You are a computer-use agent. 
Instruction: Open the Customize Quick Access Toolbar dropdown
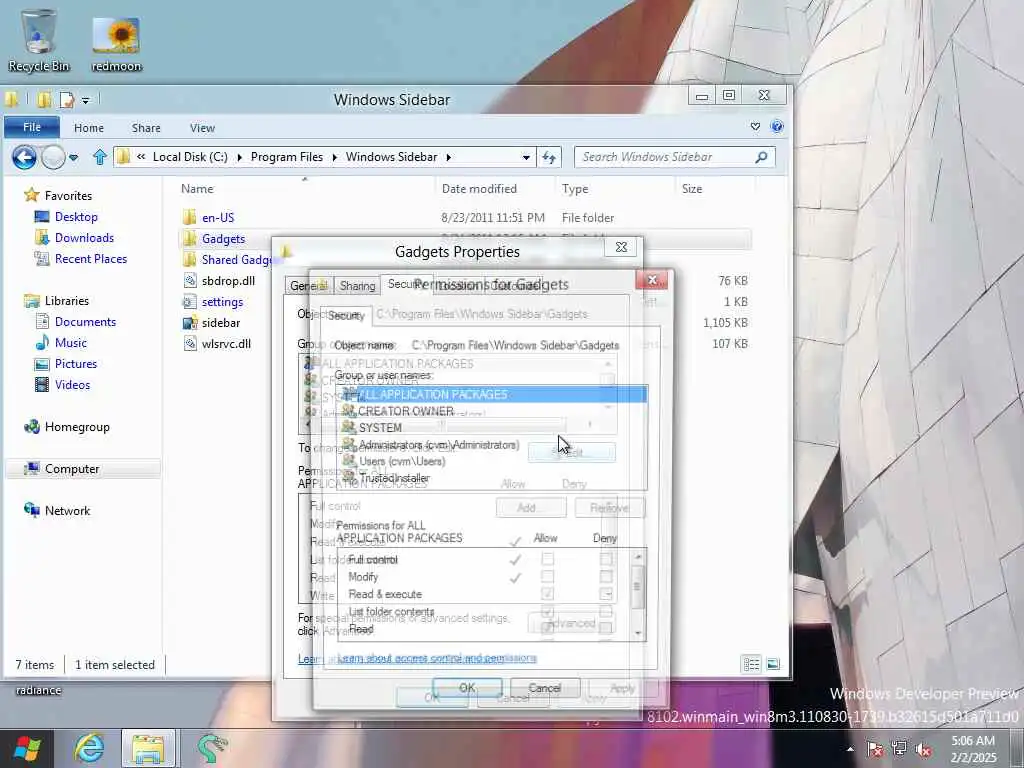86,101
